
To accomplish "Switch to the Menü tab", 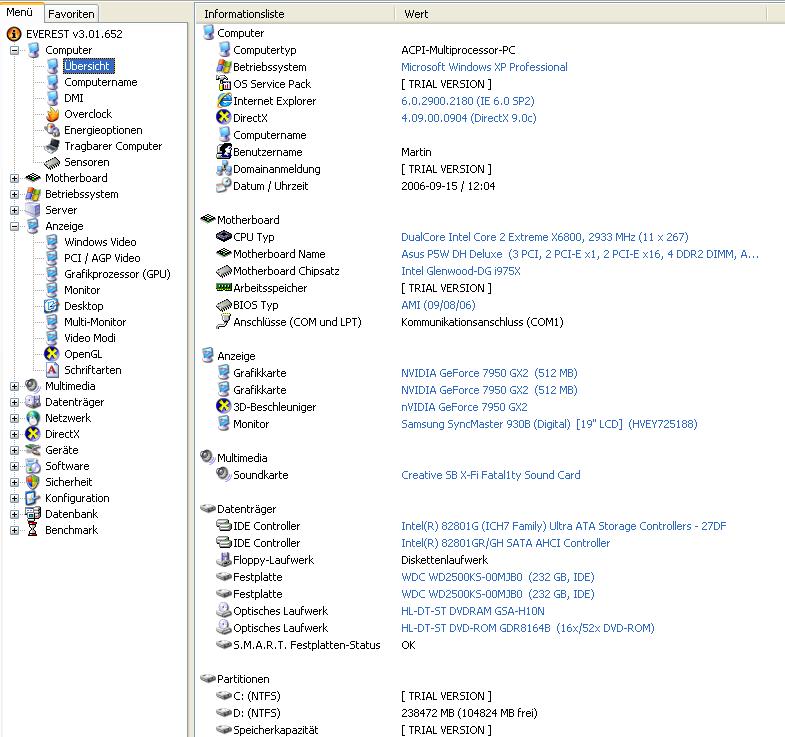I will pyautogui.click(x=20, y=12).
